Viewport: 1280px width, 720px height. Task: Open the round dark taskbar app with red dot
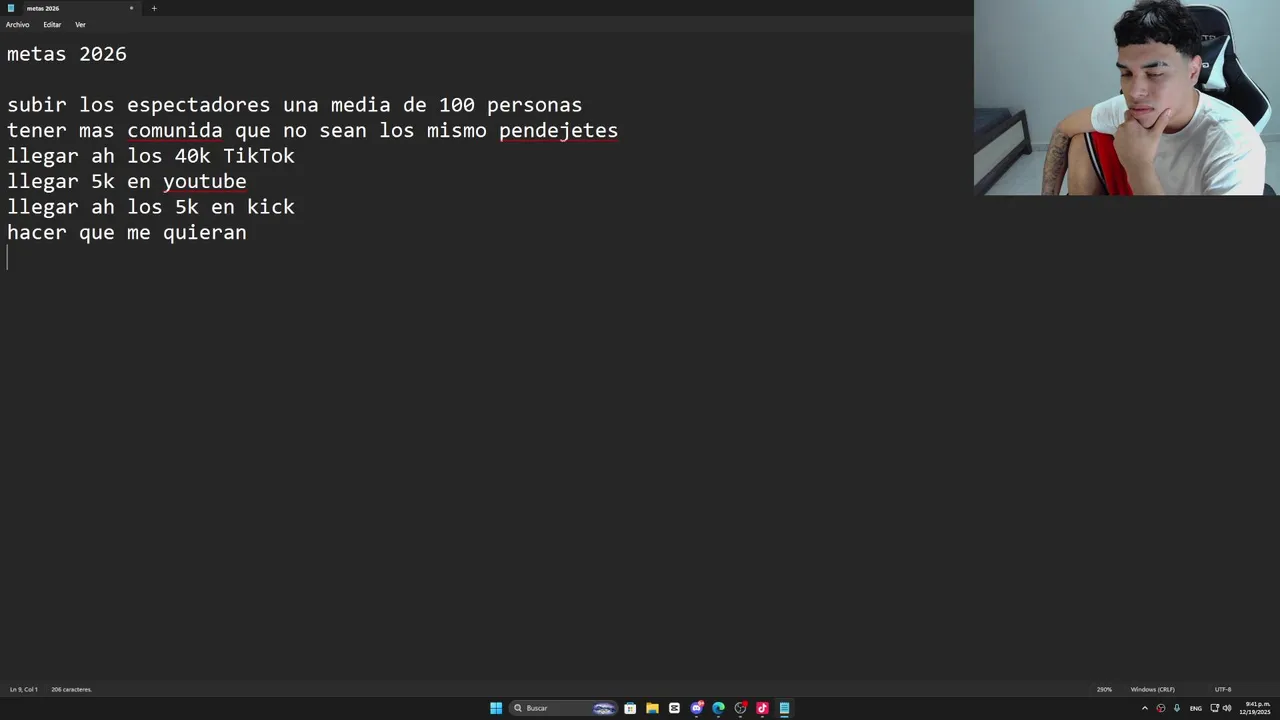[740, 708]
